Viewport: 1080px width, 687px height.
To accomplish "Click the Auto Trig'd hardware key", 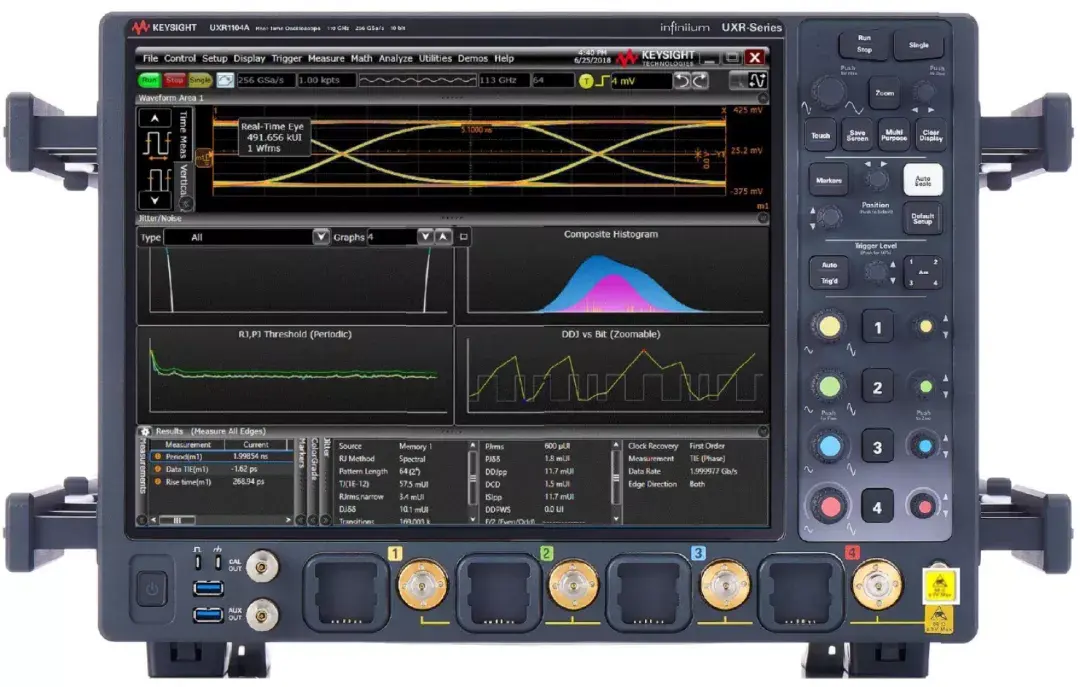I will (829, 273).
